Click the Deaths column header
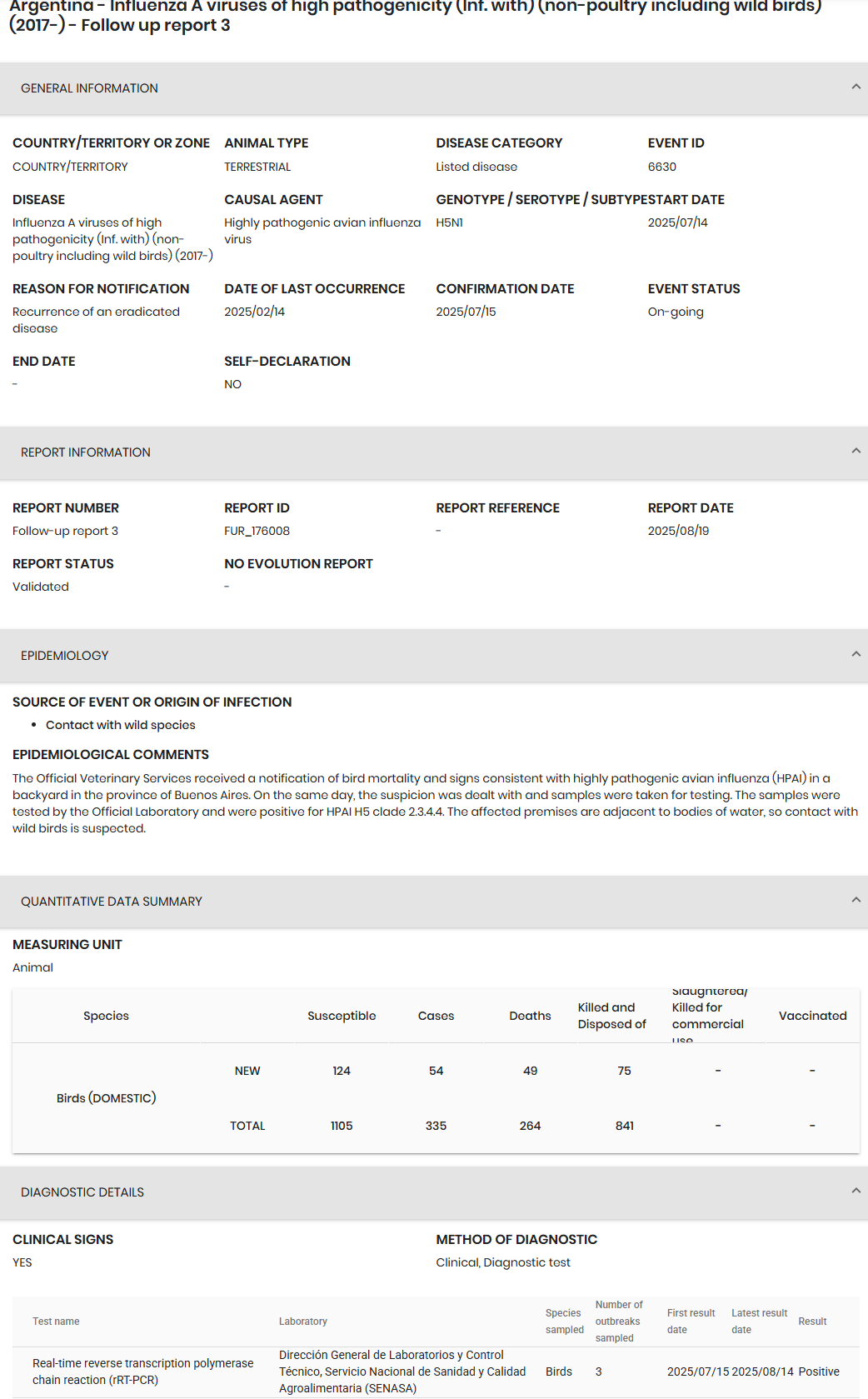The image size is (868, 1399). [530, 1016]
